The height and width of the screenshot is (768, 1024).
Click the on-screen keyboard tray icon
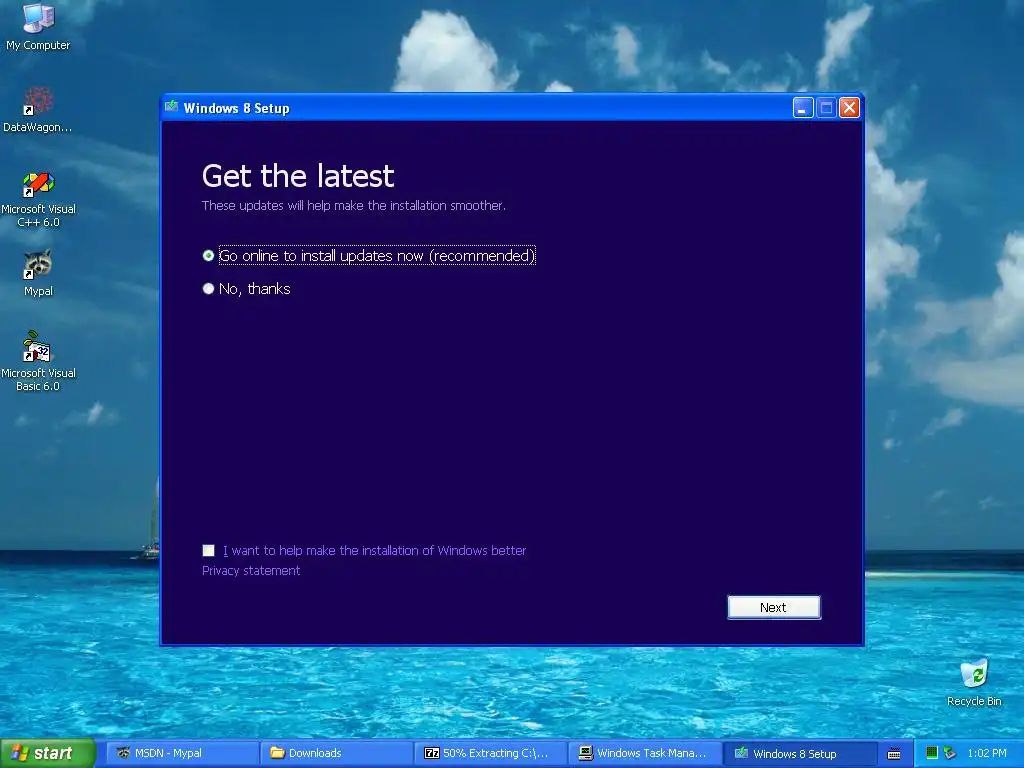(894, 754)
